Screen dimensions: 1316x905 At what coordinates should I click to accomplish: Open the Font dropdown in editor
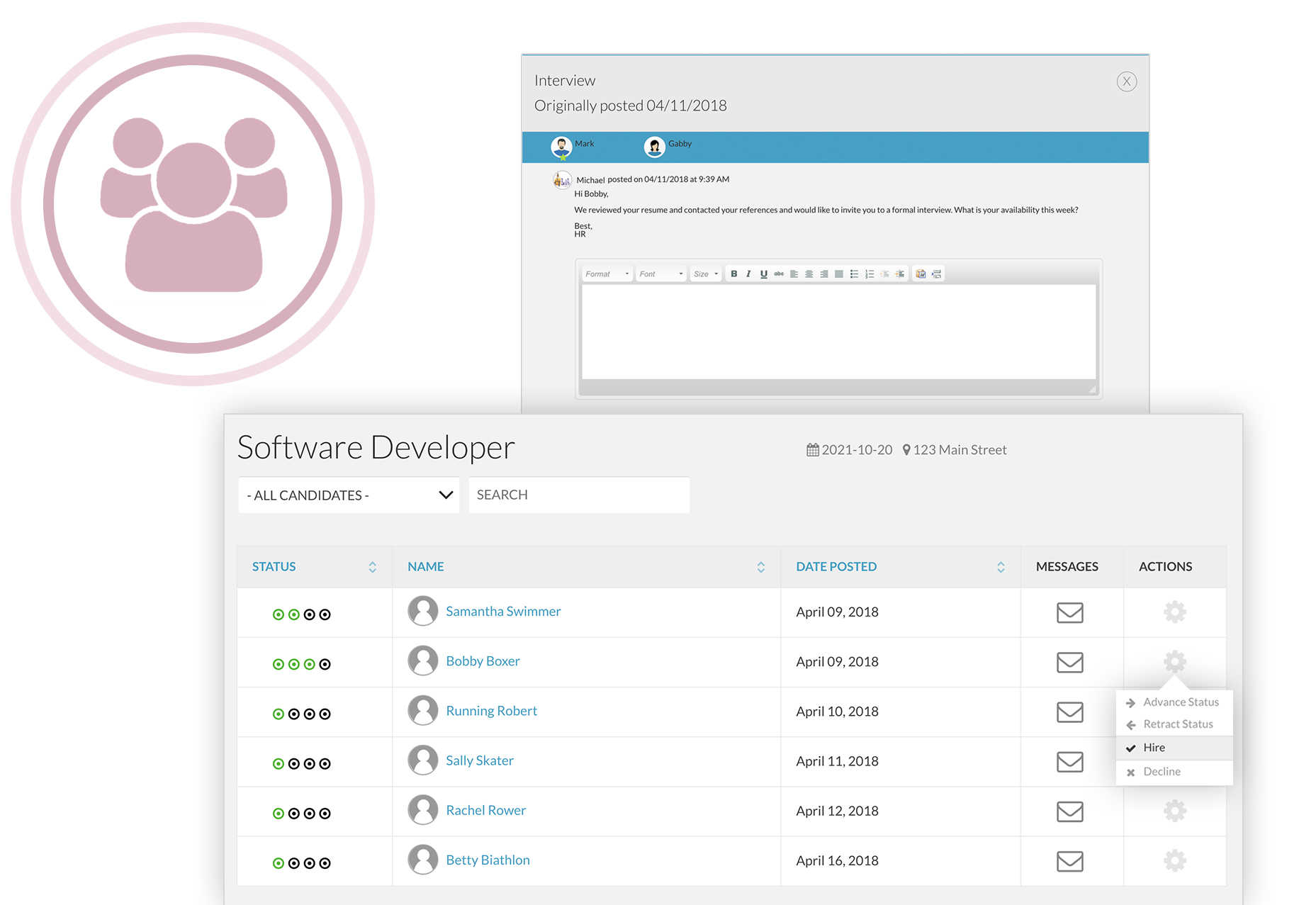[660, 274]
